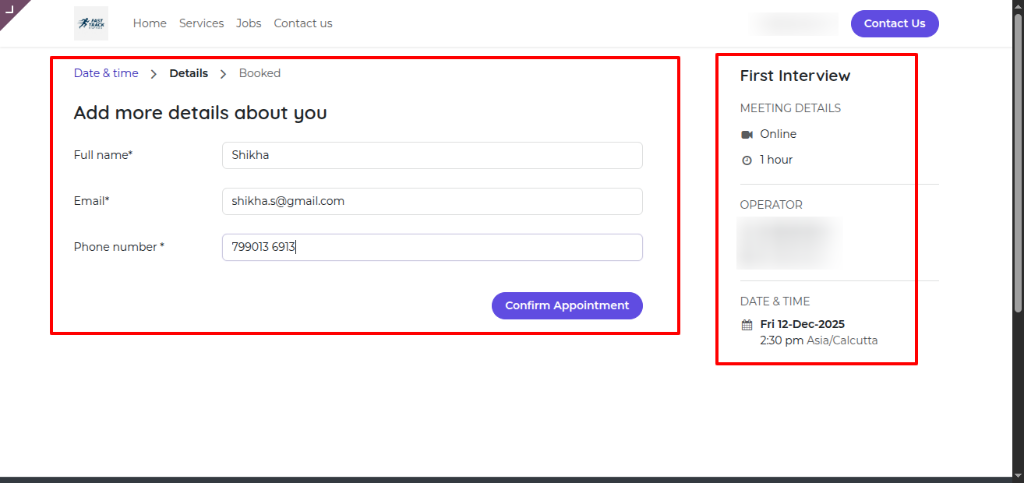This screenshot has height=483, width=1024.
Task: Focus the Full name field containing Shikha
Action: pos(432,155)
